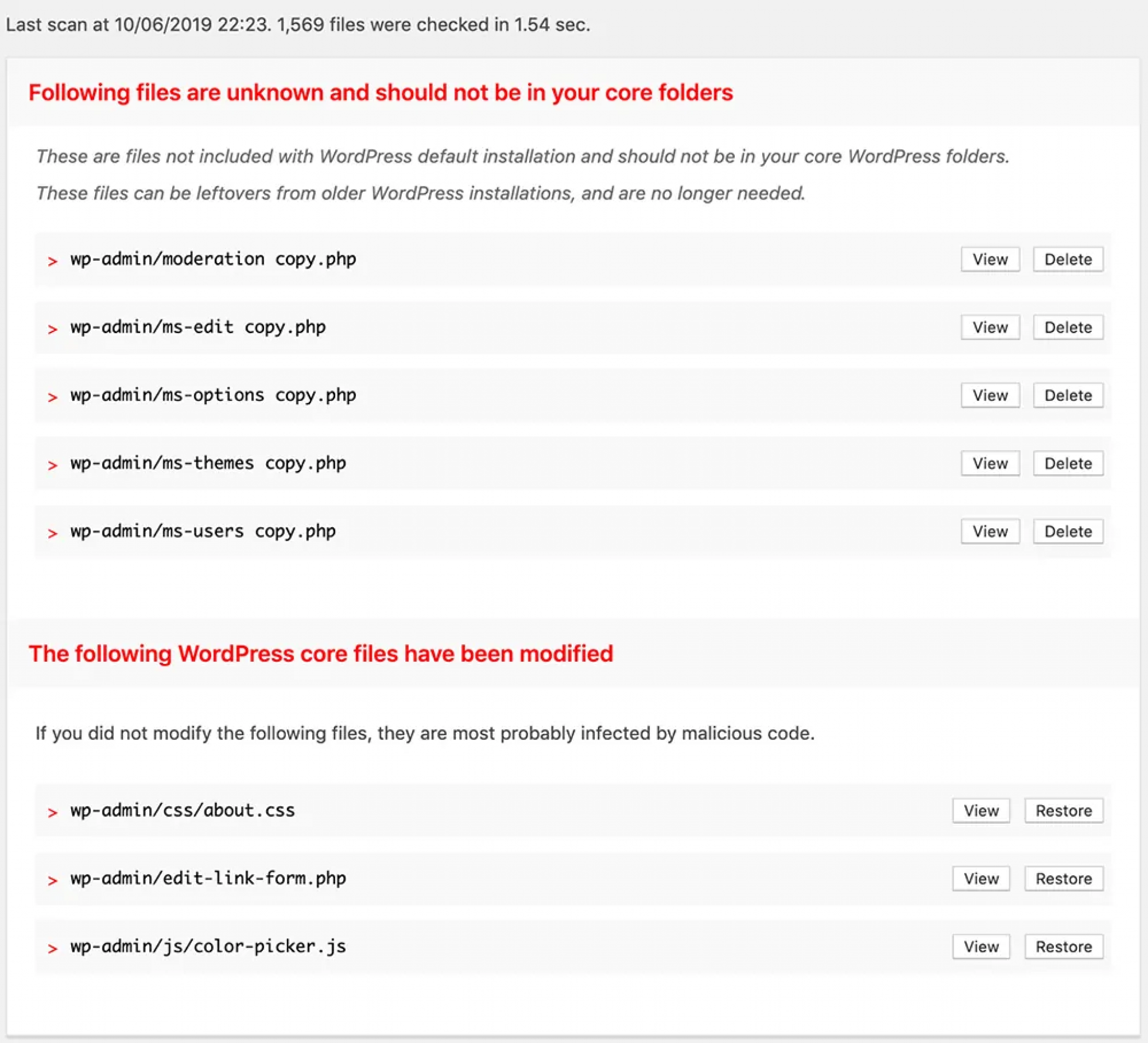
Task: Click the red arrow beside ms-edit copy.php
Action: click(52, 329)
